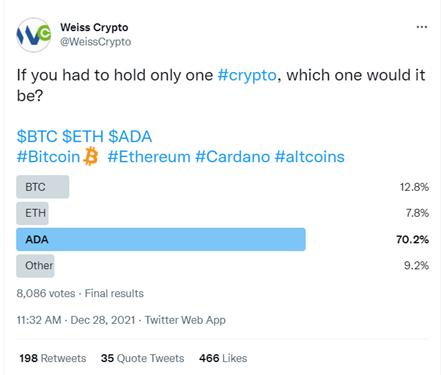The height and width of the screenshot is (375, 441).
Task: Click the Bitcoin emoji icon
Action: tap(90, 157)
